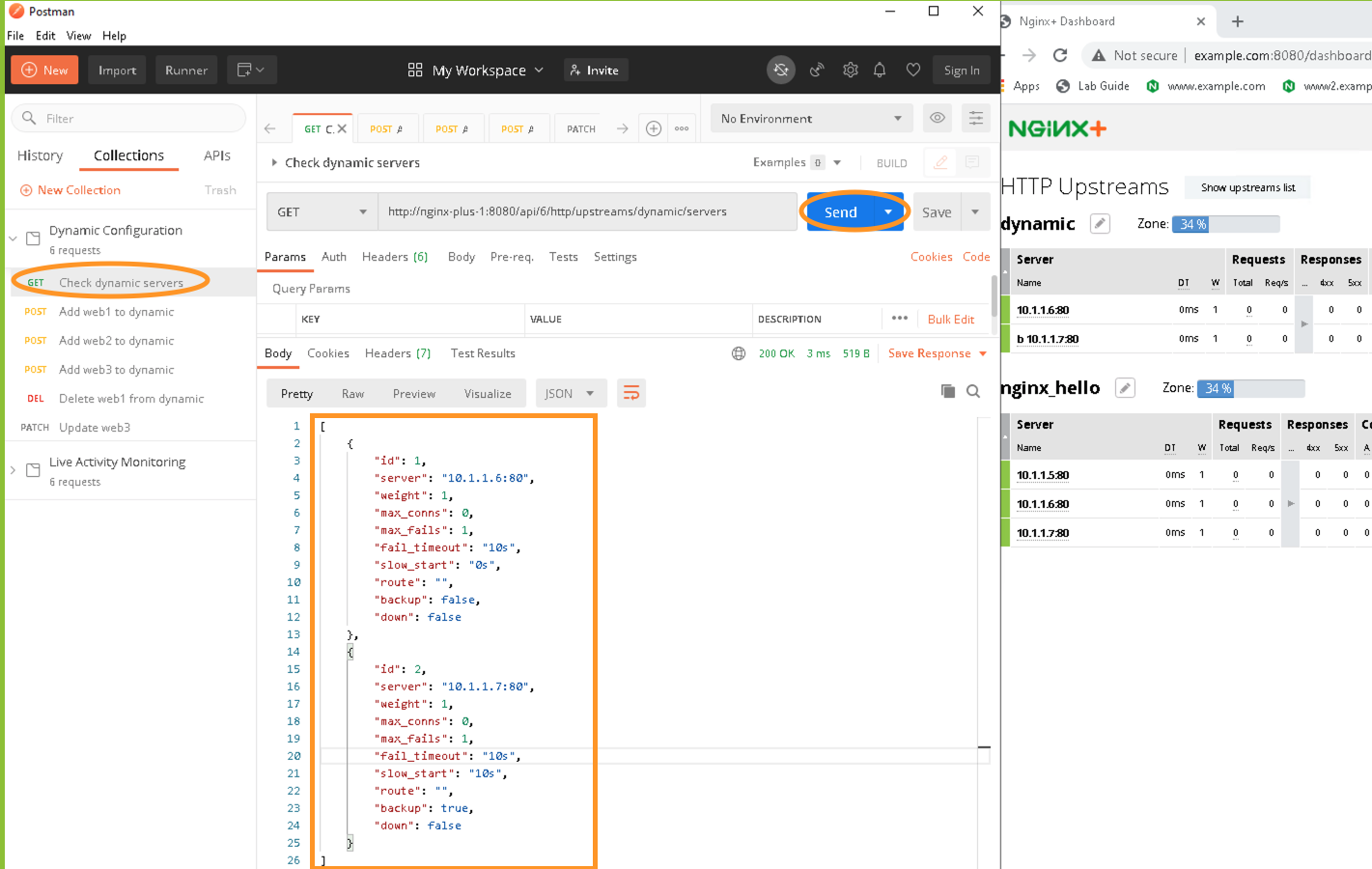Close the GET Check dynamic servers tab
Image resolution: width=1372 pixels, height=869 pixels.
pyautogui.click(x=342, y=128)
